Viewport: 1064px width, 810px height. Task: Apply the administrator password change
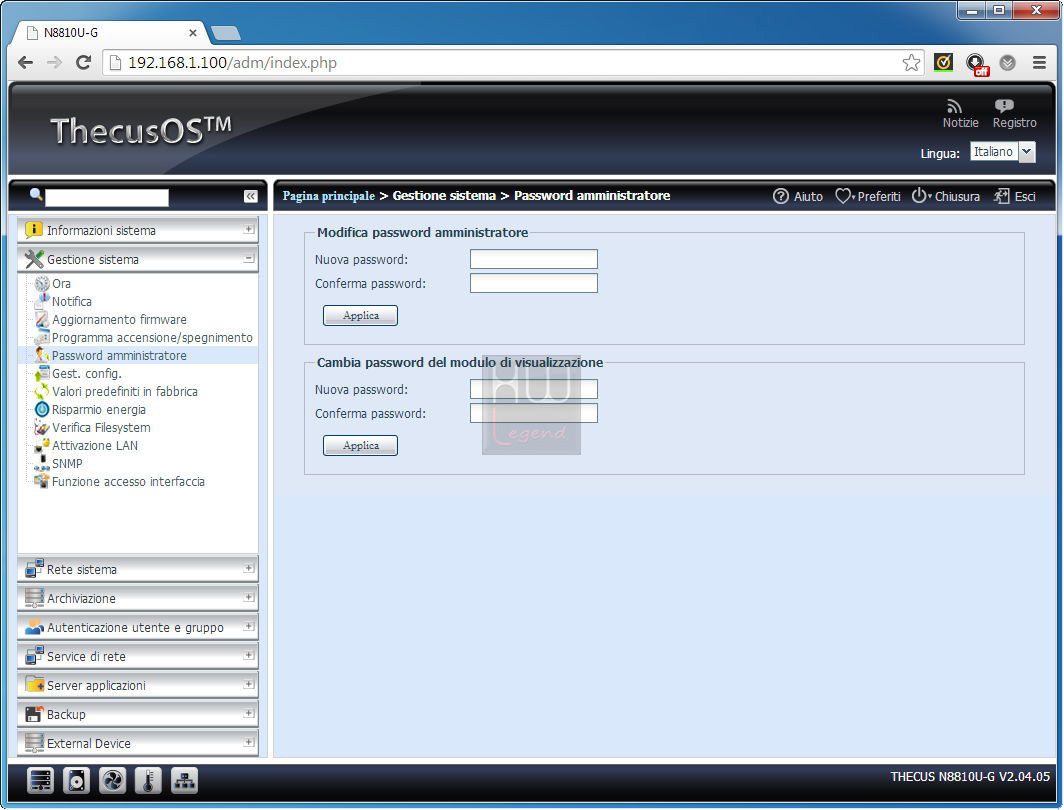click(360, 315)
